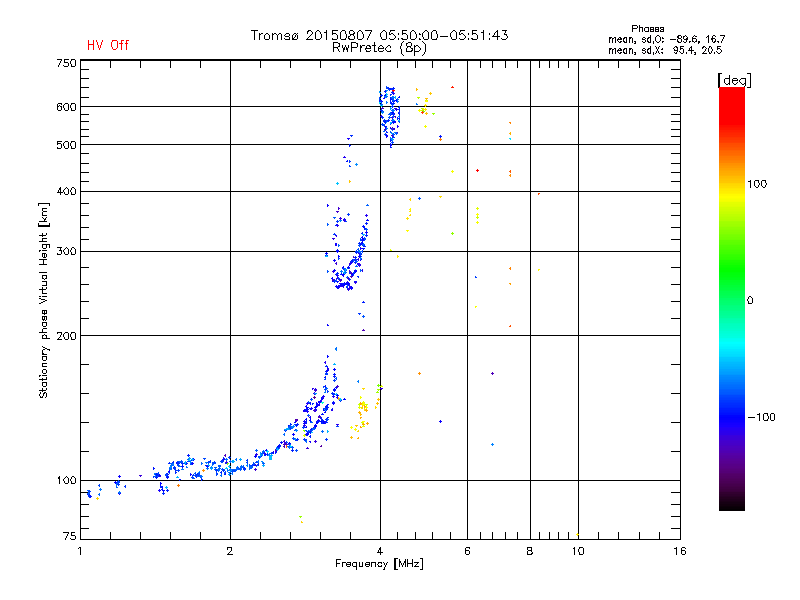Viewport: 800px width, 600px height.
Task: Click the y-axis tick label '500'
Action: coord(66,145)
